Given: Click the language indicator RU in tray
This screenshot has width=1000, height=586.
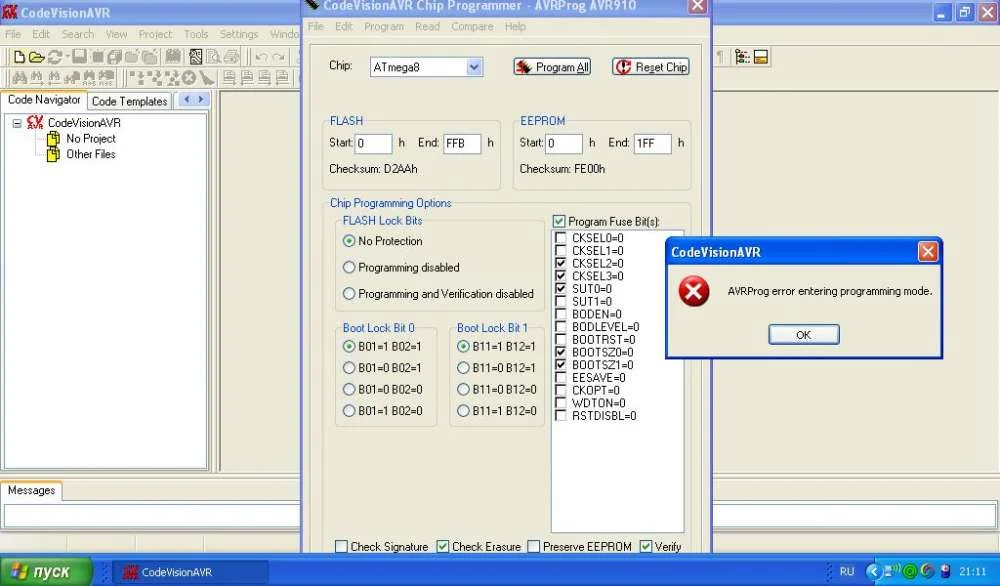Looking at the screenshot, I should coord(846,571).
